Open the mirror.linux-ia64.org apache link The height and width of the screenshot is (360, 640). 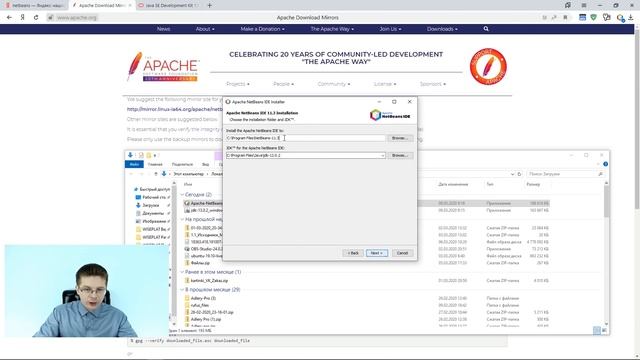click(175, 109)
